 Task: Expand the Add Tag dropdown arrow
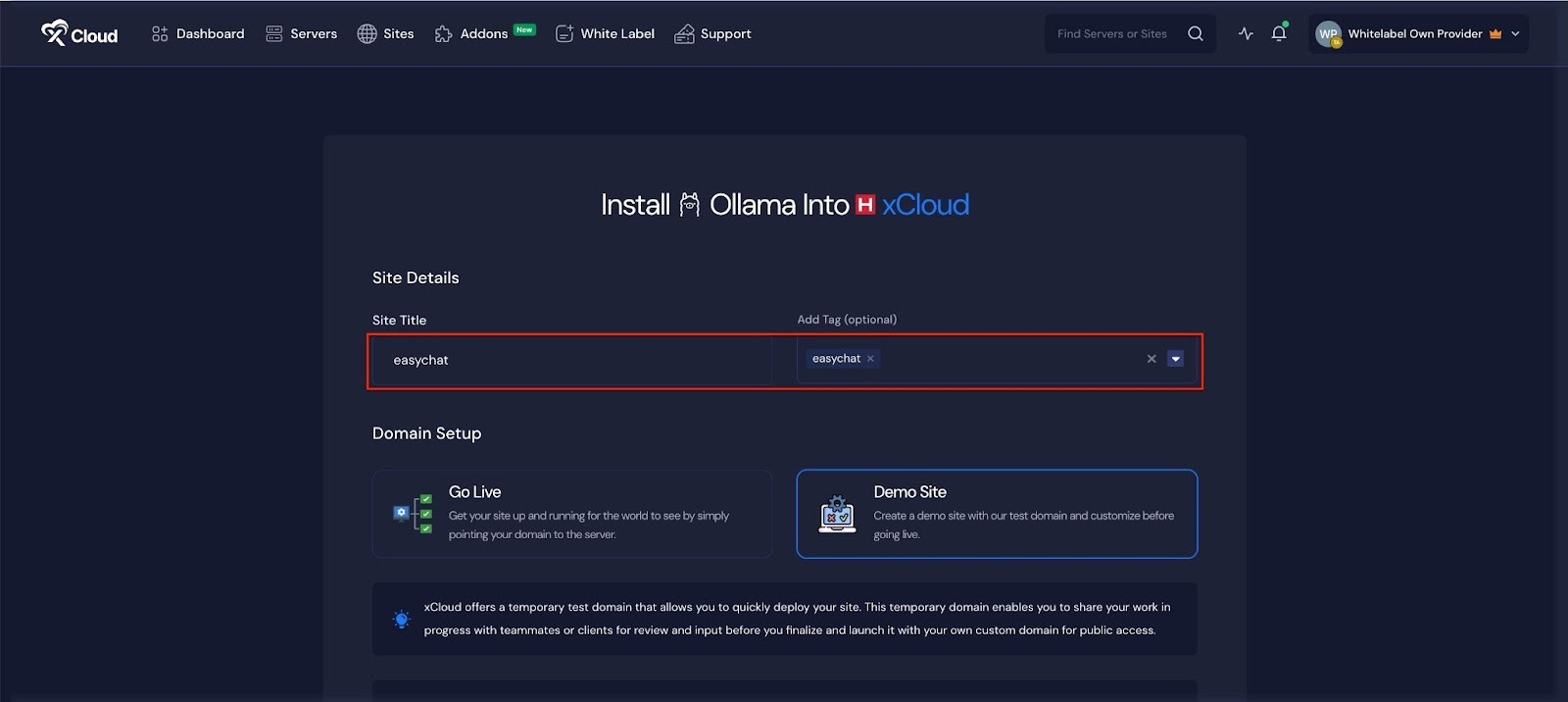(1175, 359)
